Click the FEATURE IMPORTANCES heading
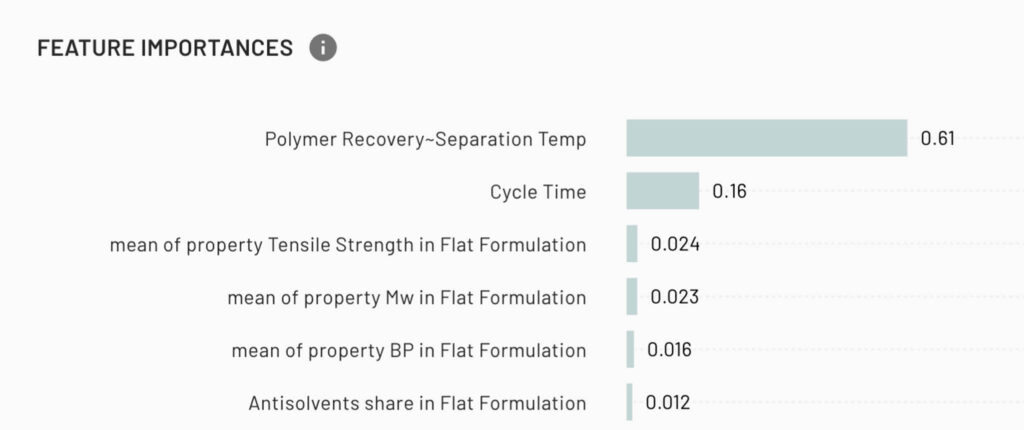The image size is (1024, 430). (165, 48)
